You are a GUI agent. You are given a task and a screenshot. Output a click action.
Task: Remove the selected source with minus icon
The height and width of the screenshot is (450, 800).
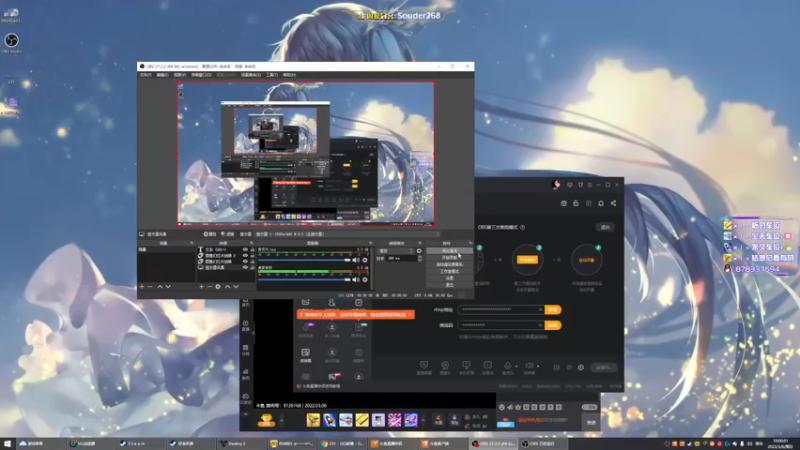209,287
